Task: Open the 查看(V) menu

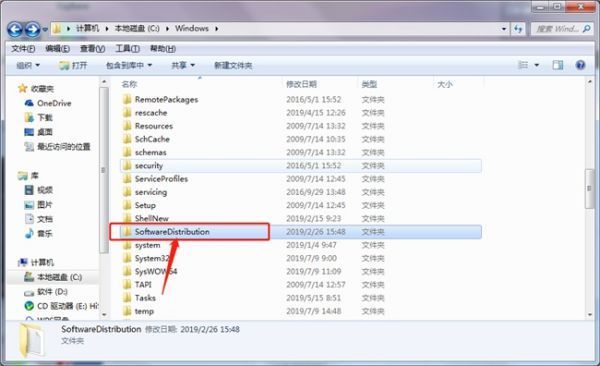Action: 93,49
